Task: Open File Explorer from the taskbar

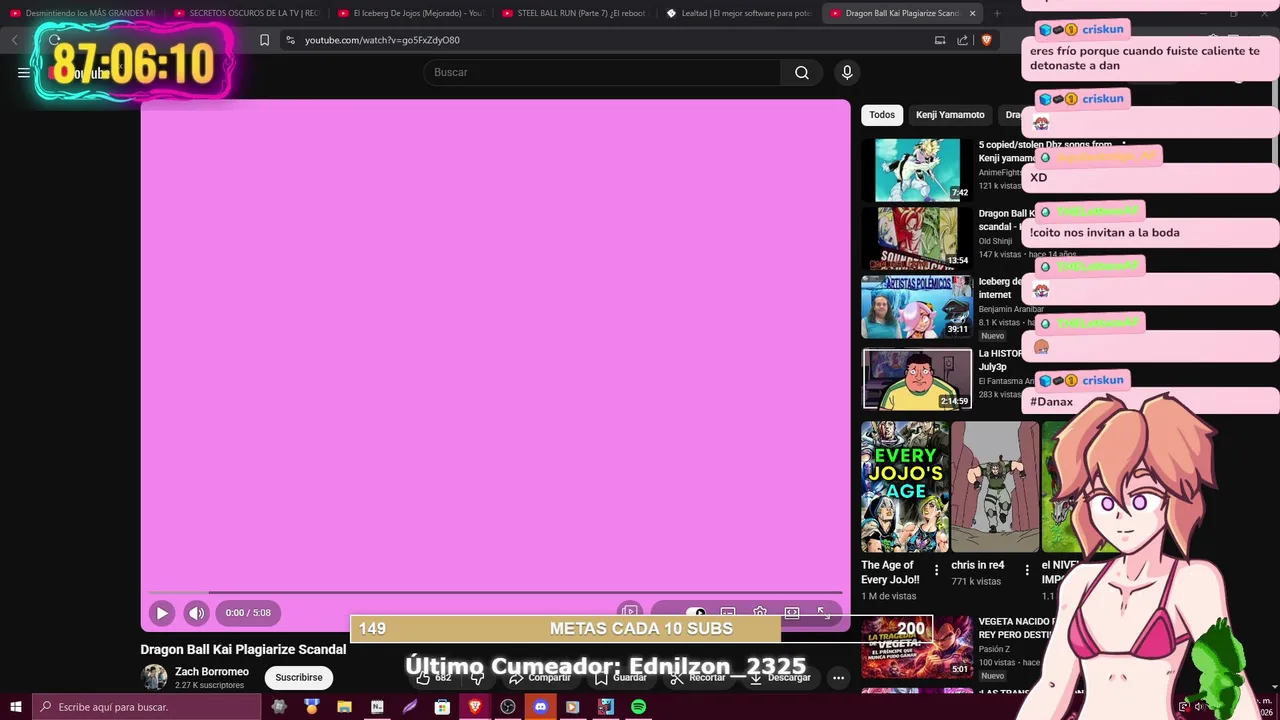Action: (344, 707)
